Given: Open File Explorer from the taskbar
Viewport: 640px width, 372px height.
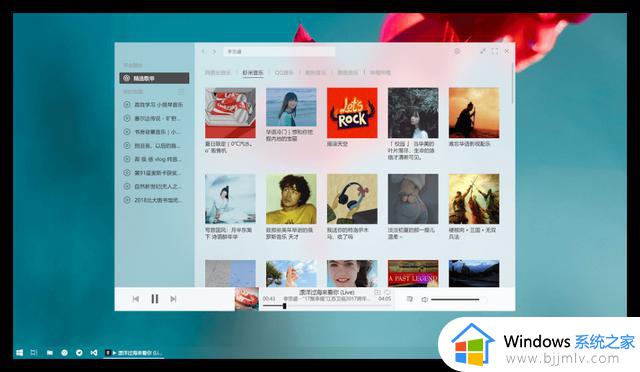Looking at the screenshot, I should pos(49,352).
